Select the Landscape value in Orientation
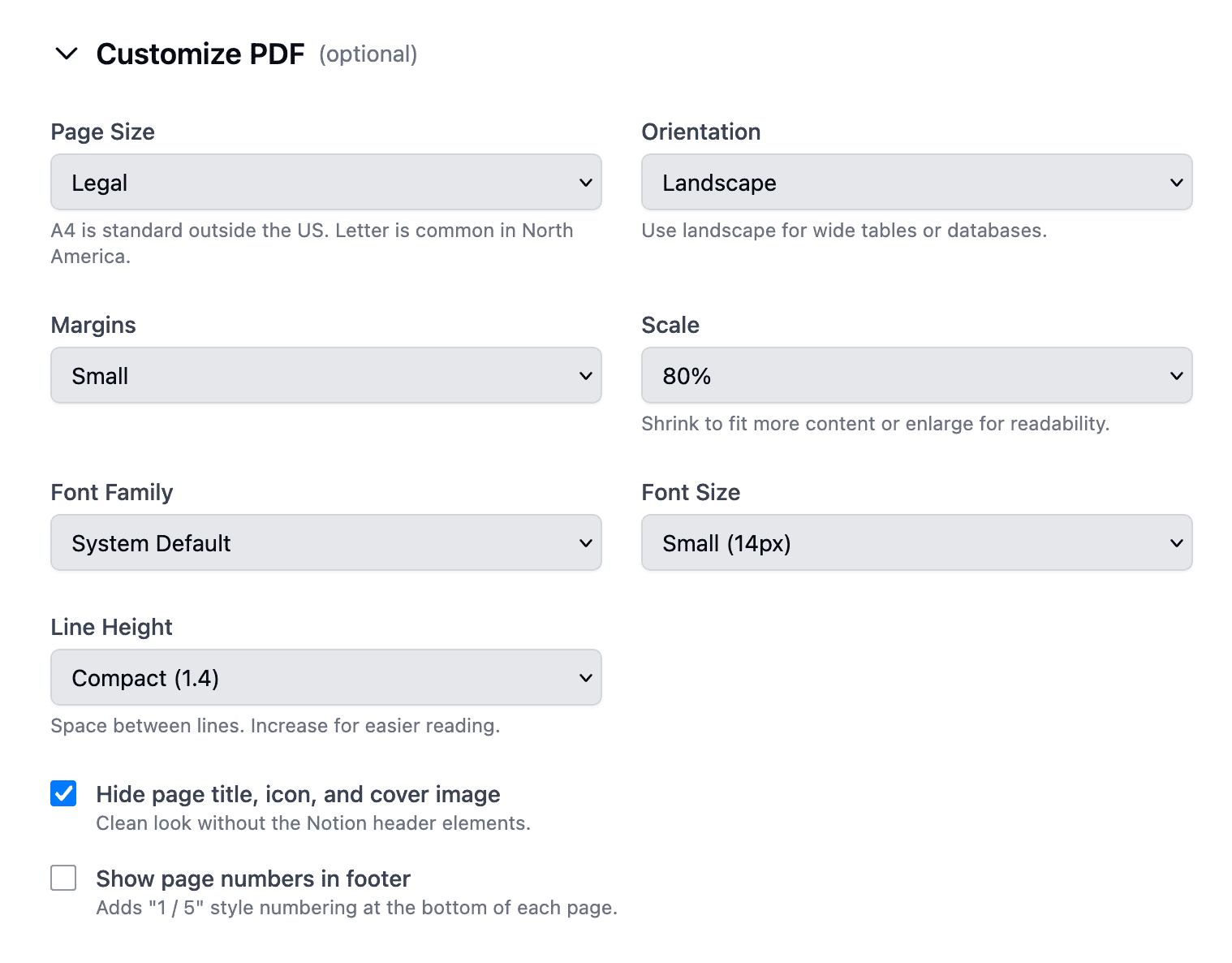The height and width of the screenshot is (963, 1232). (x=915, y=182)
